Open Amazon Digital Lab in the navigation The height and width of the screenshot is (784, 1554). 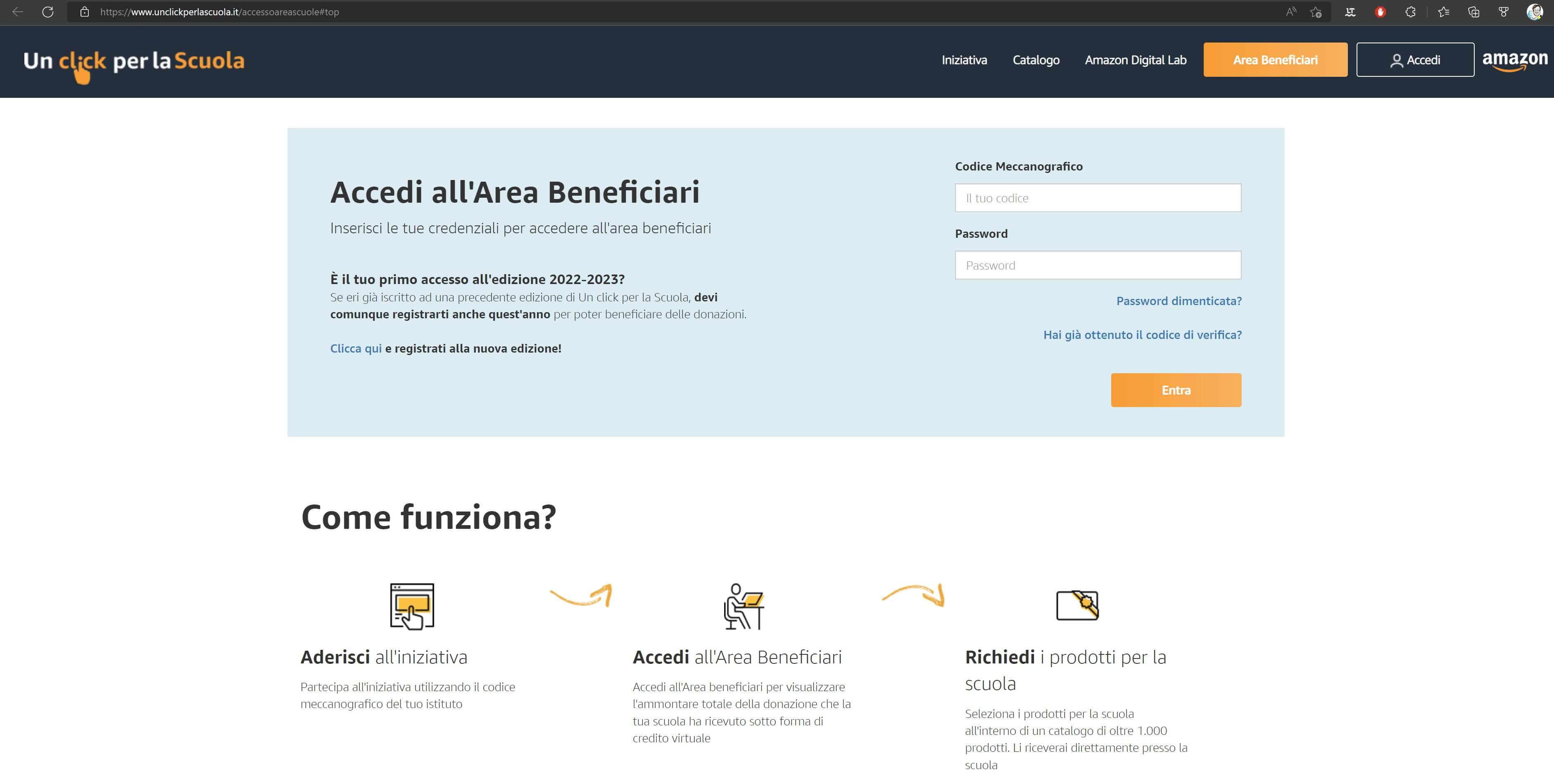(x=1135, y=60)
